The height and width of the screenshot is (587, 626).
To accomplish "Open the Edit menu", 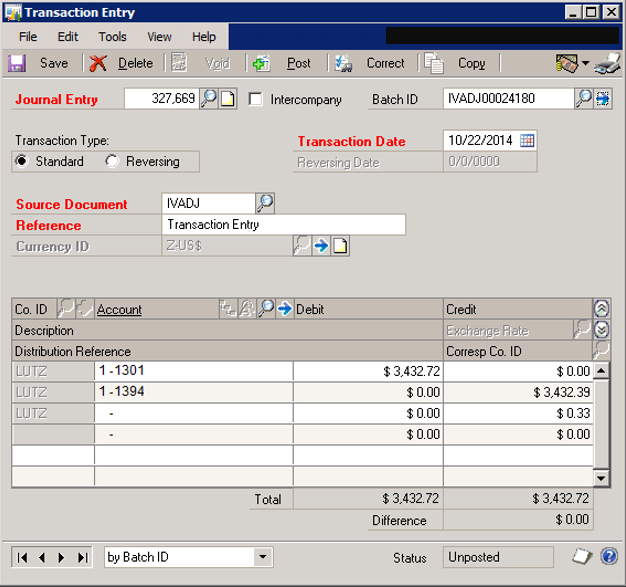I will 67,37.
